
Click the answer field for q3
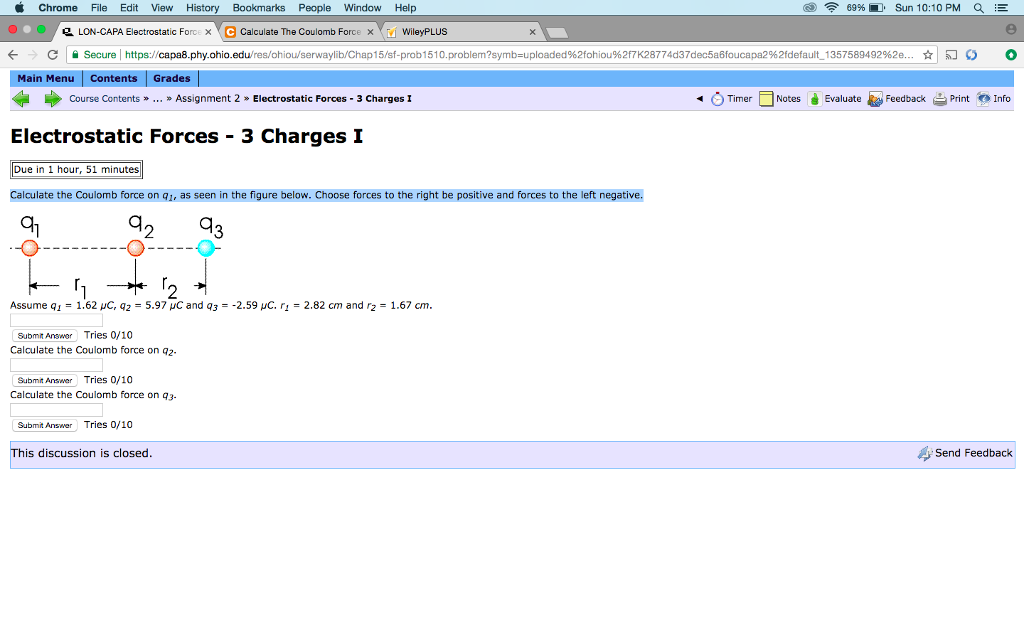click(x=55, y=409)
